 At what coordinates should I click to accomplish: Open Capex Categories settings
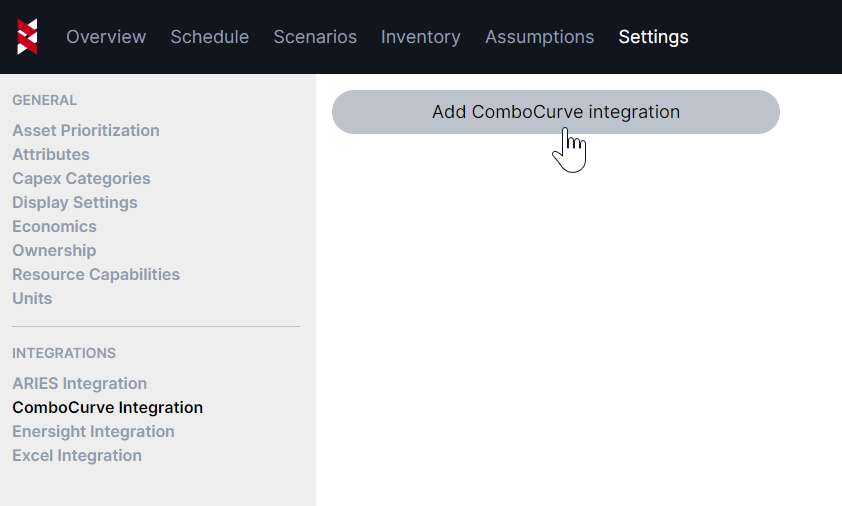[81, 179]
